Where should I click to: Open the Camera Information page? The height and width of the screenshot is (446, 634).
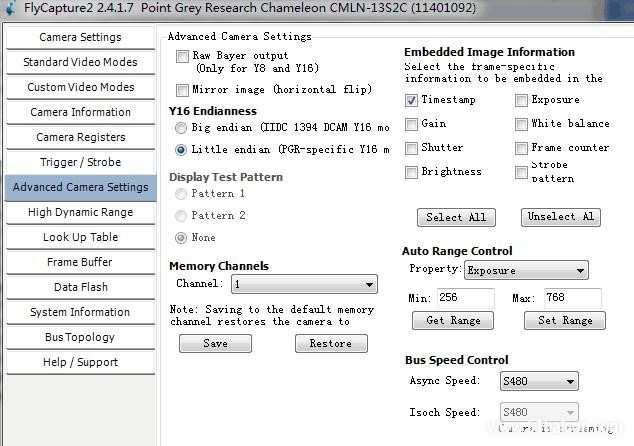(x=80, y=112)
